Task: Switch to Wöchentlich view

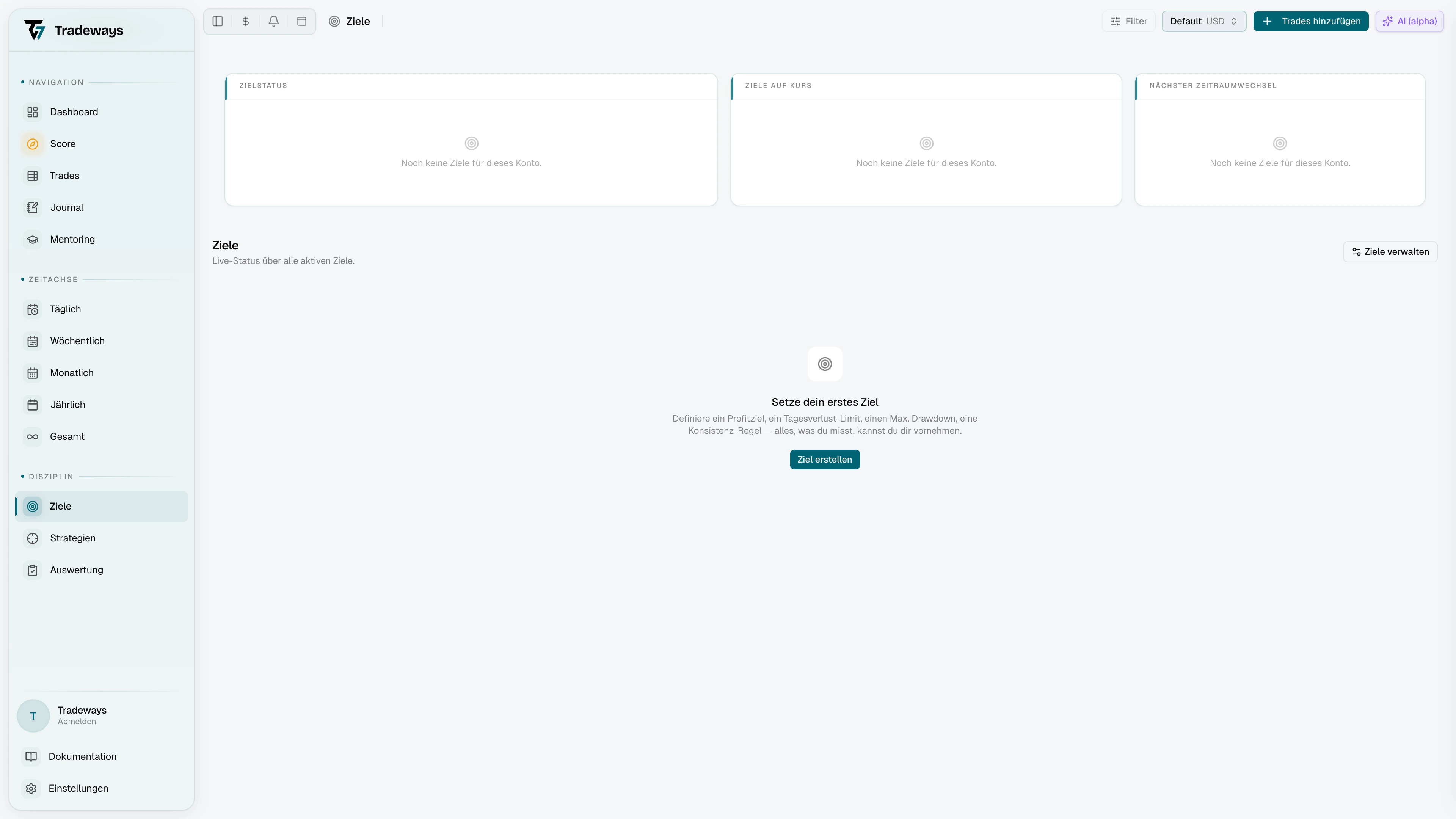Action: [x=102, y=341]
